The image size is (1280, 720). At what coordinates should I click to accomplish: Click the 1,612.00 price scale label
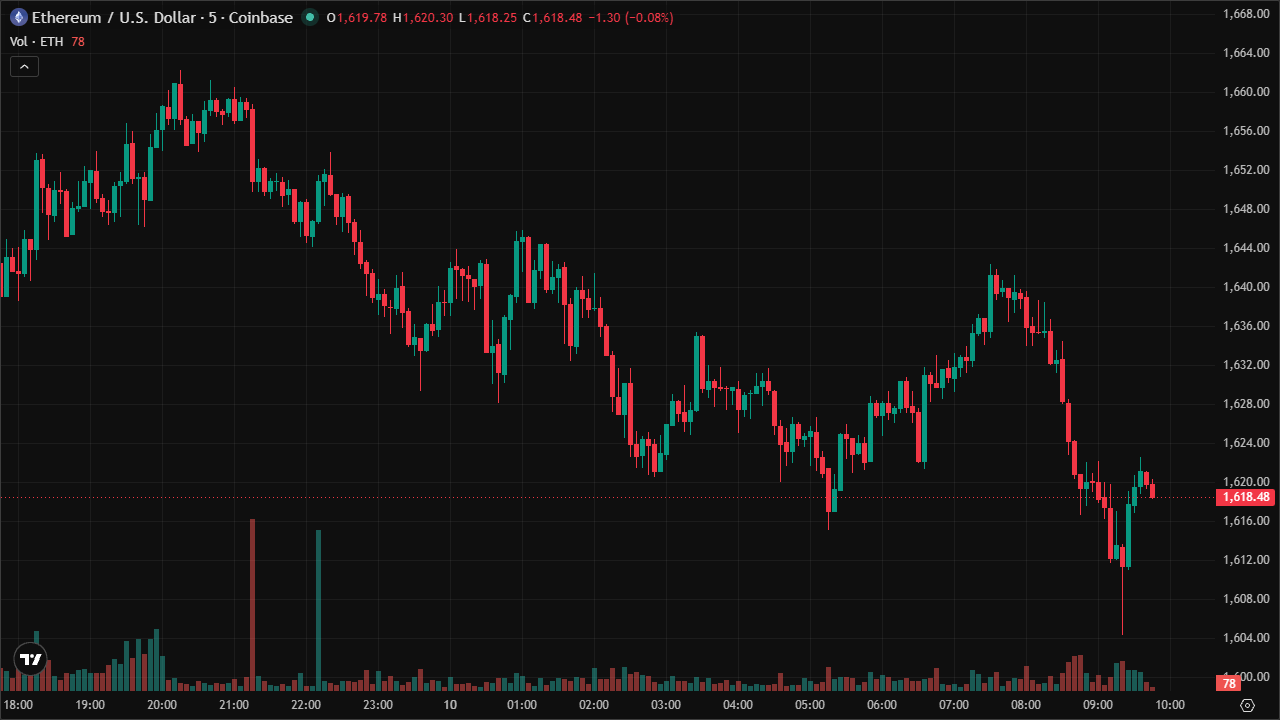tap(1246, 559)
